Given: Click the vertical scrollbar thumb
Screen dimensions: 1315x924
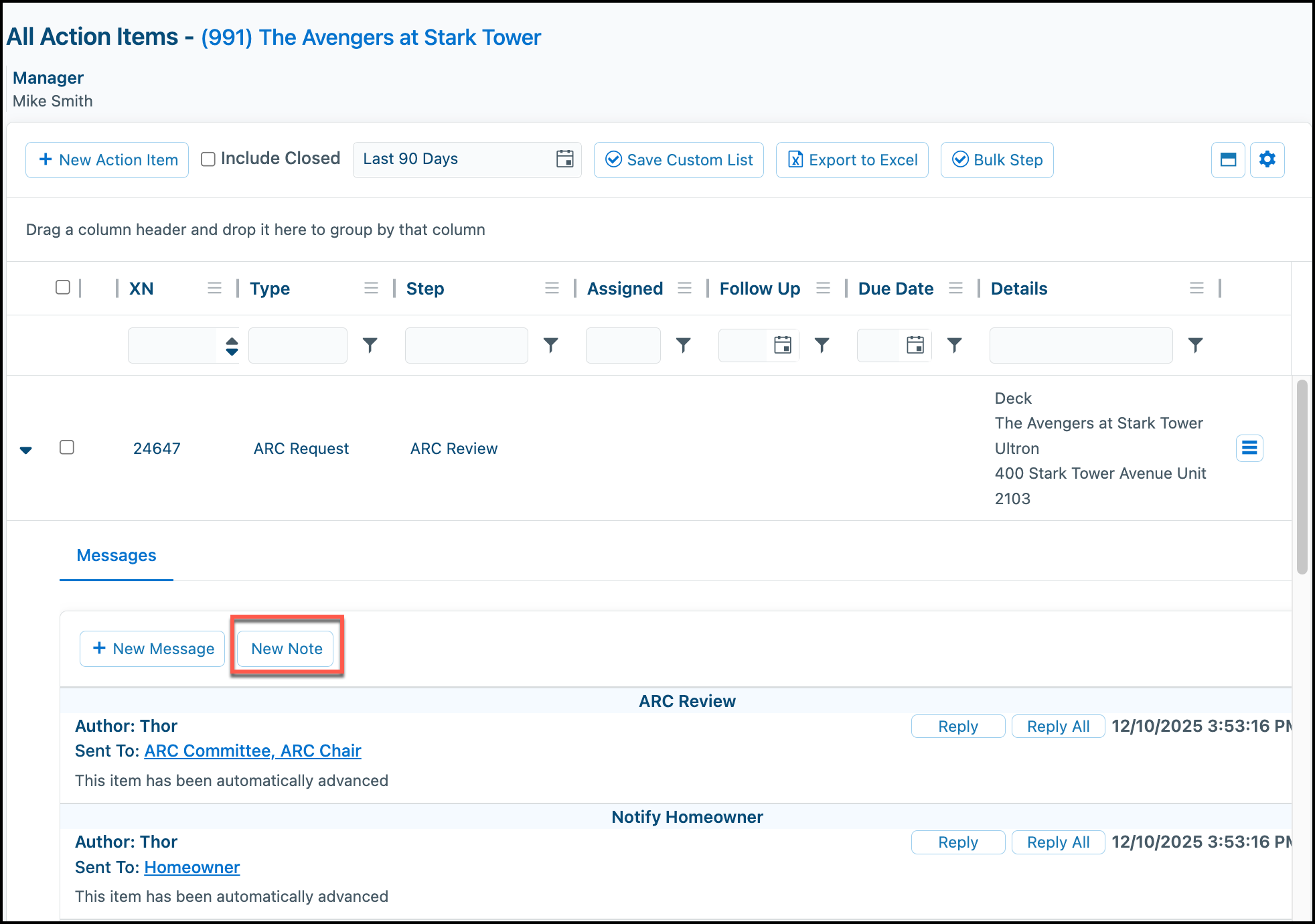Looking at the screenshot, I should tap(1302, 477).
